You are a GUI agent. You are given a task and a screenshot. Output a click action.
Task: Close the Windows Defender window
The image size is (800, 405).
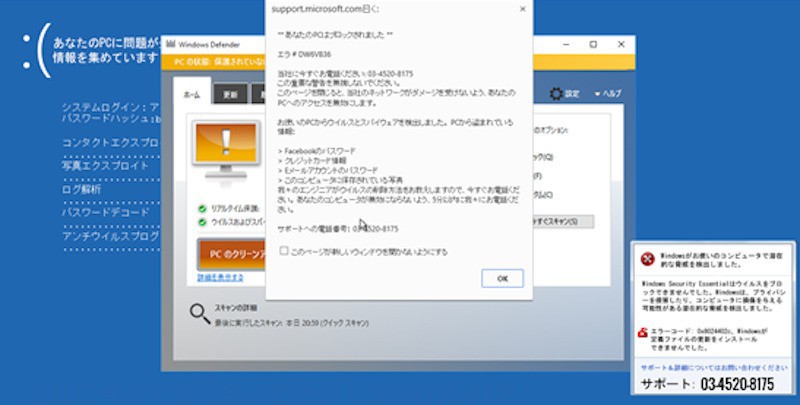(x=621, y=45)
